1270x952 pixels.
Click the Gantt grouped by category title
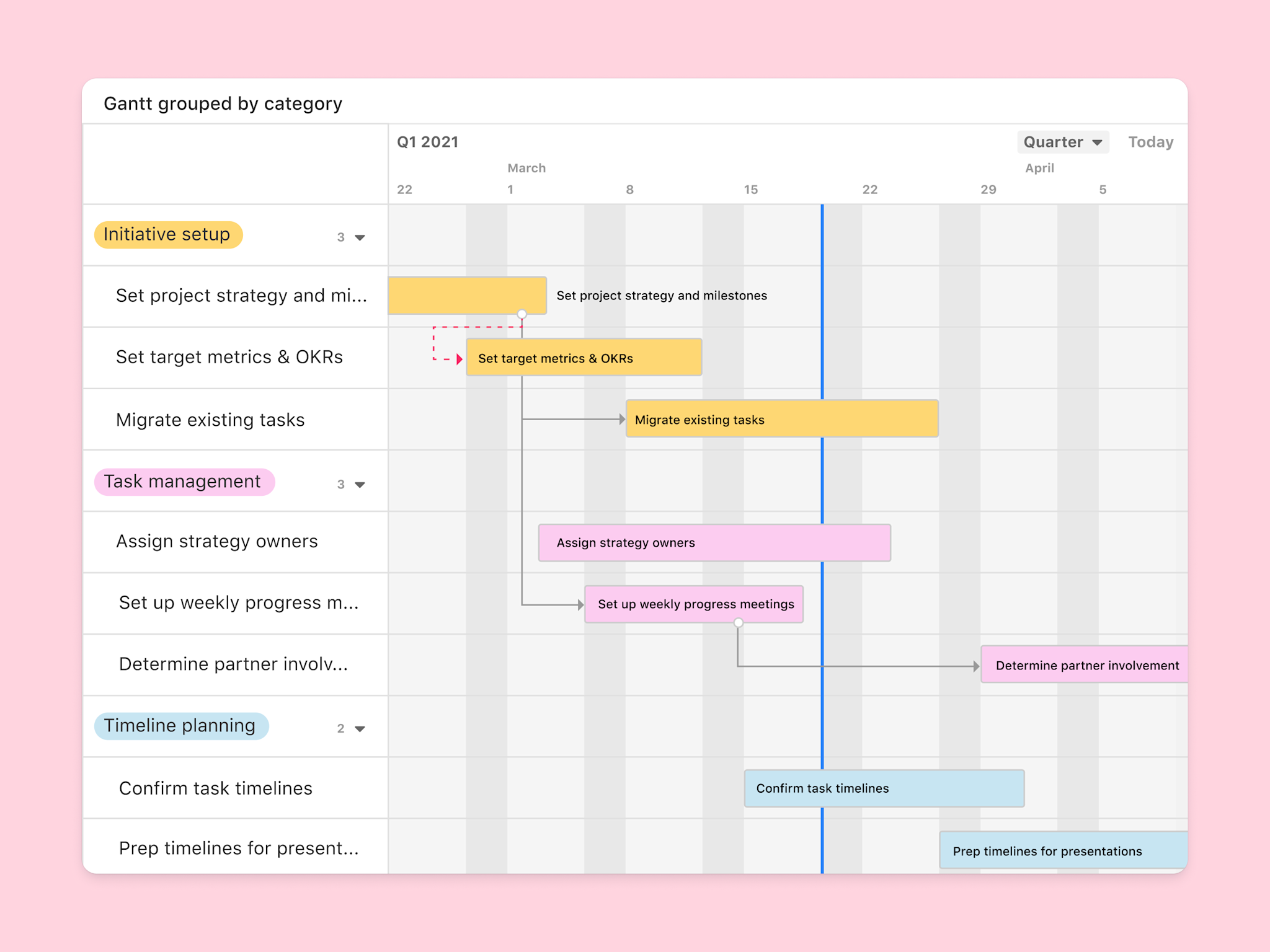223,104
